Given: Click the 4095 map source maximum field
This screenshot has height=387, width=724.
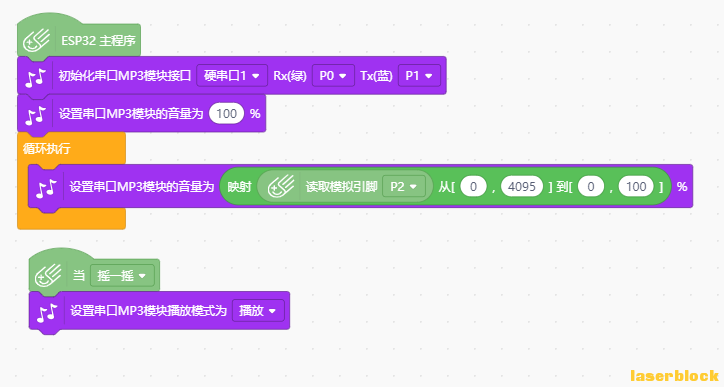Looking at the screenshot, I should point(522,187).
